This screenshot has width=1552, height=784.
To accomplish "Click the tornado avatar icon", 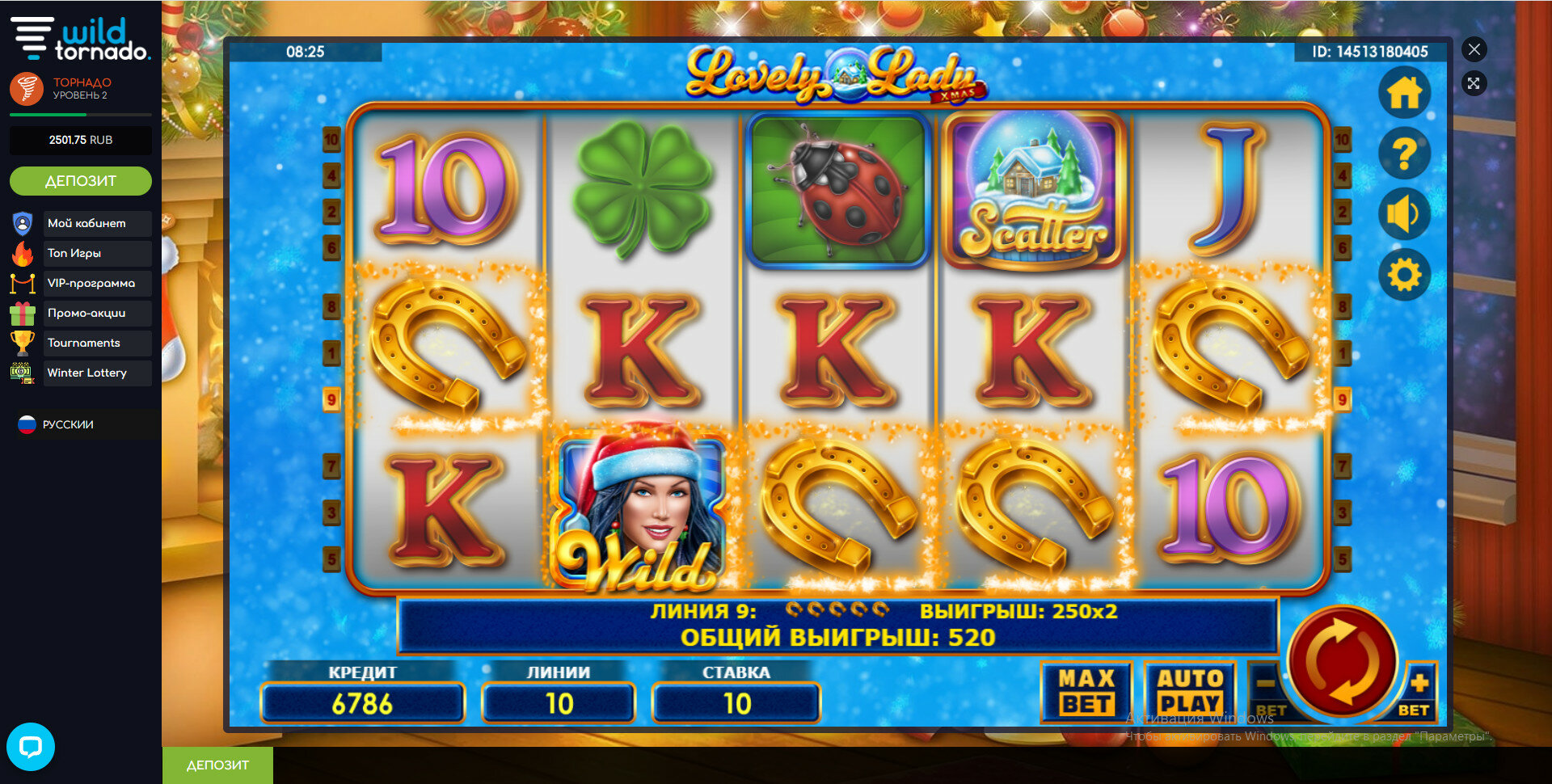I will pos(27,88).
